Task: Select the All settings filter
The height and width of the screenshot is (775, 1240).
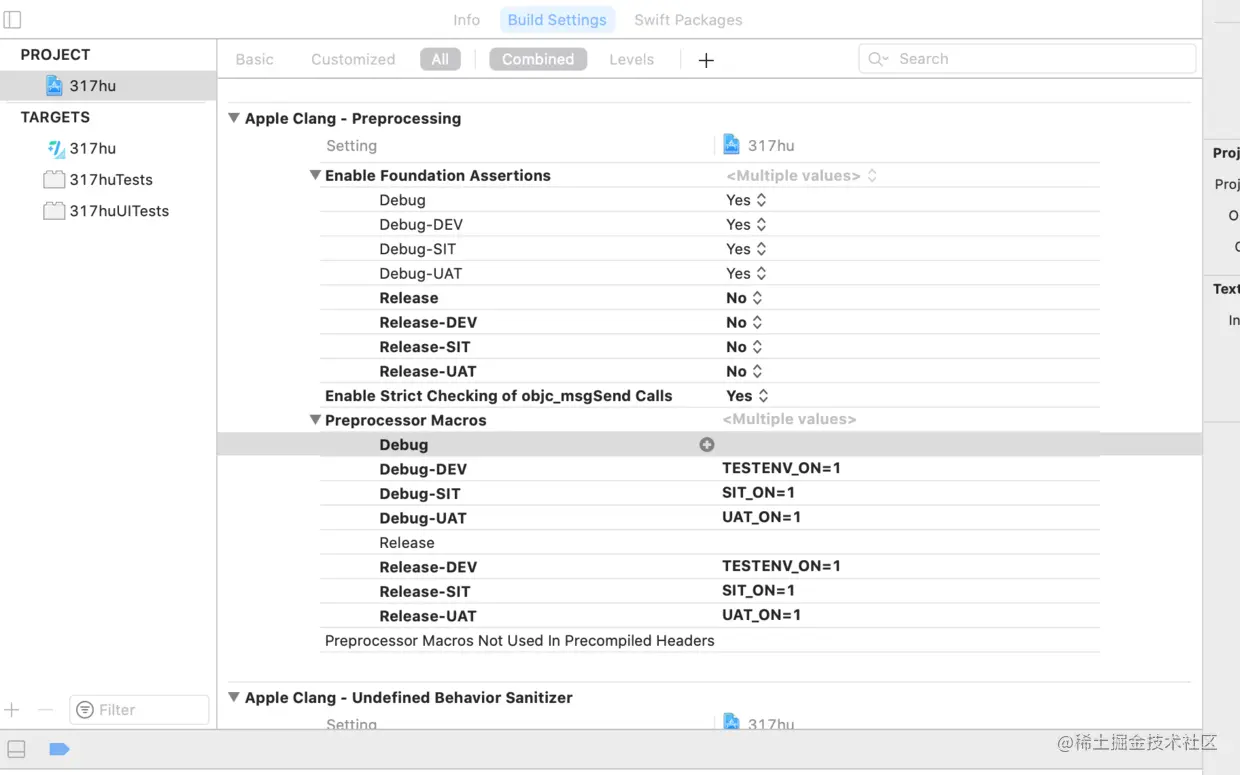Action: coord(440,59)
